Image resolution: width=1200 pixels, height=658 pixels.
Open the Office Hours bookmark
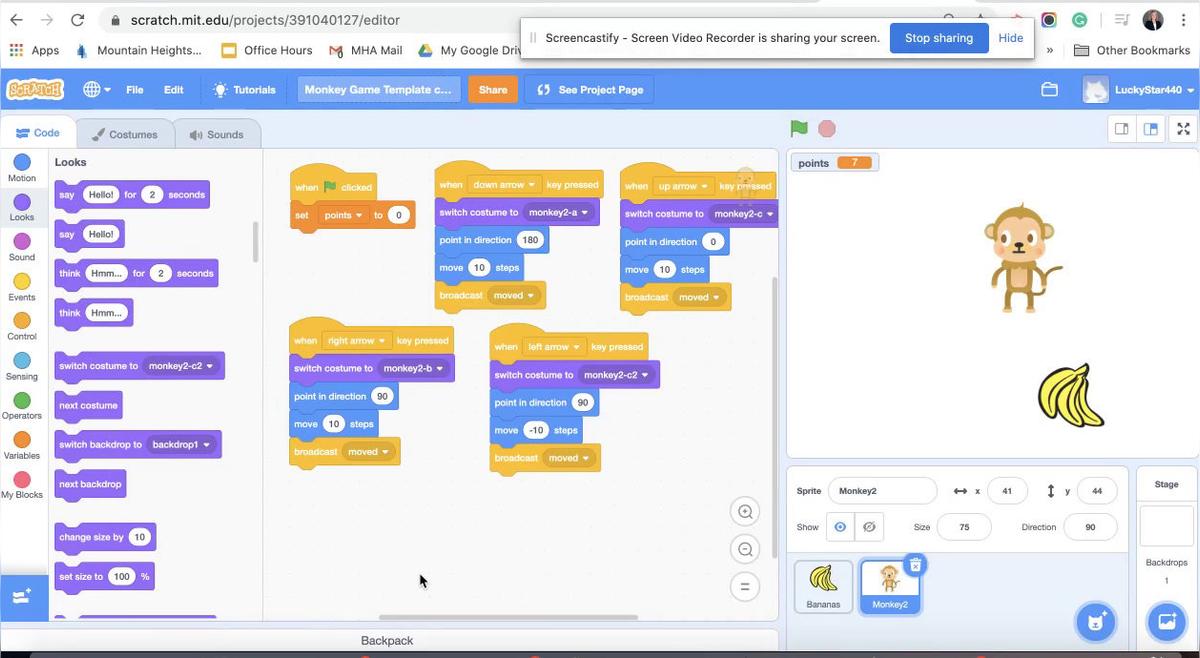pyautogui.click(x=266, y=50)
